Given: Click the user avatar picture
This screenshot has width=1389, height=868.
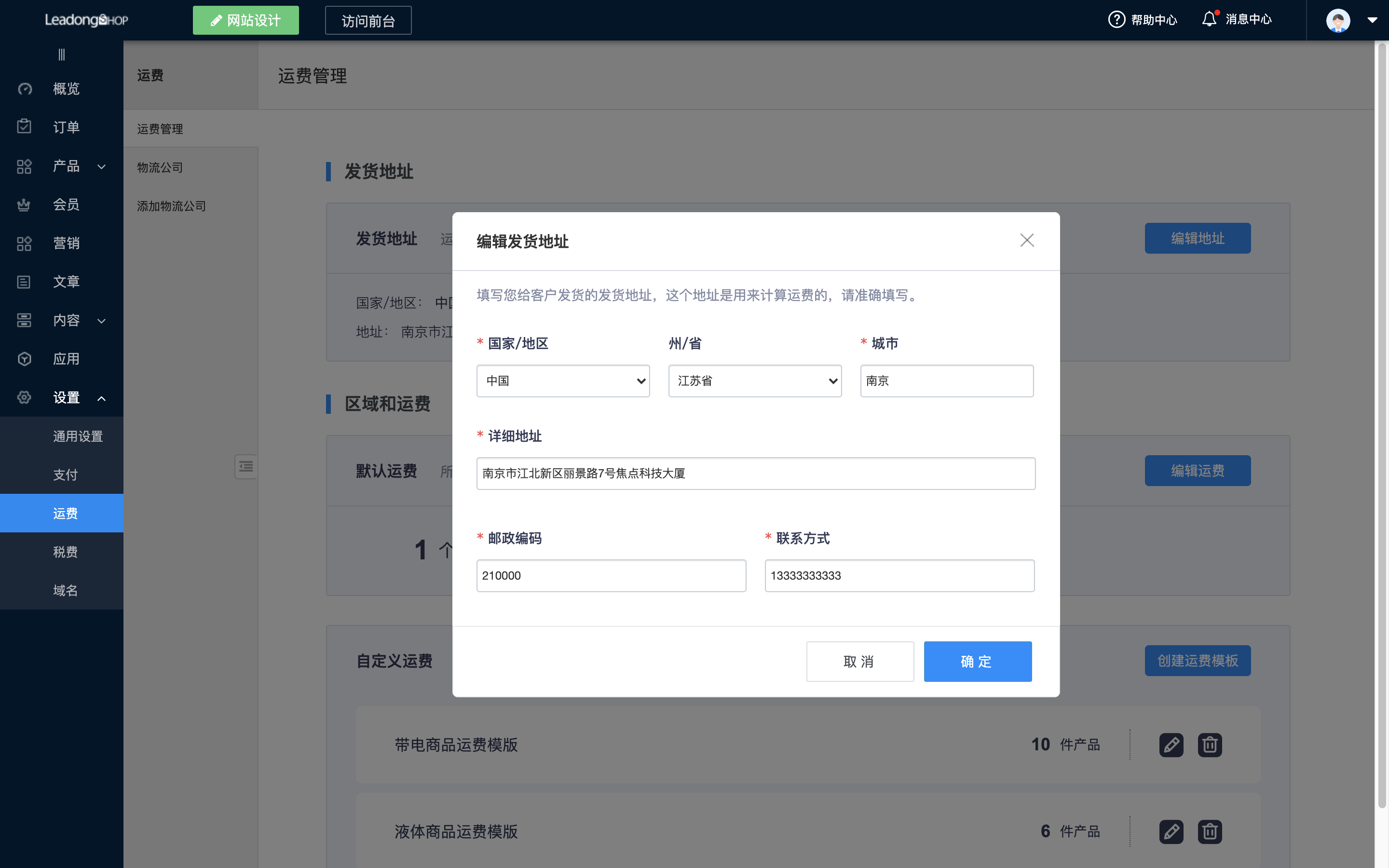Looking at the screenshot, I should [x=1337, y=20].
